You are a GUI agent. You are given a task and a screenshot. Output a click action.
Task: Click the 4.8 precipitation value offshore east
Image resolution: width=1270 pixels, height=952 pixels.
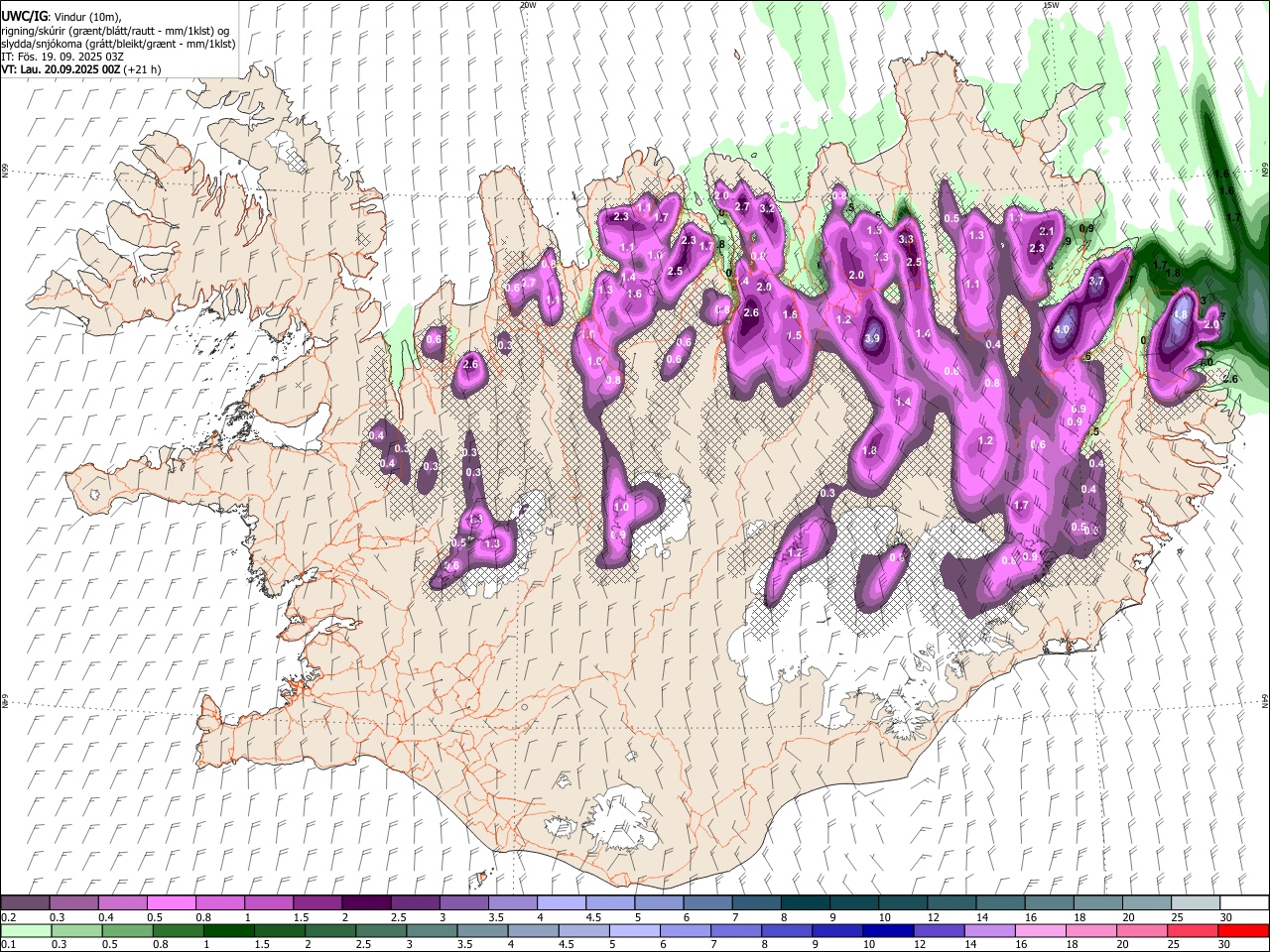[x=1181, y=314]
